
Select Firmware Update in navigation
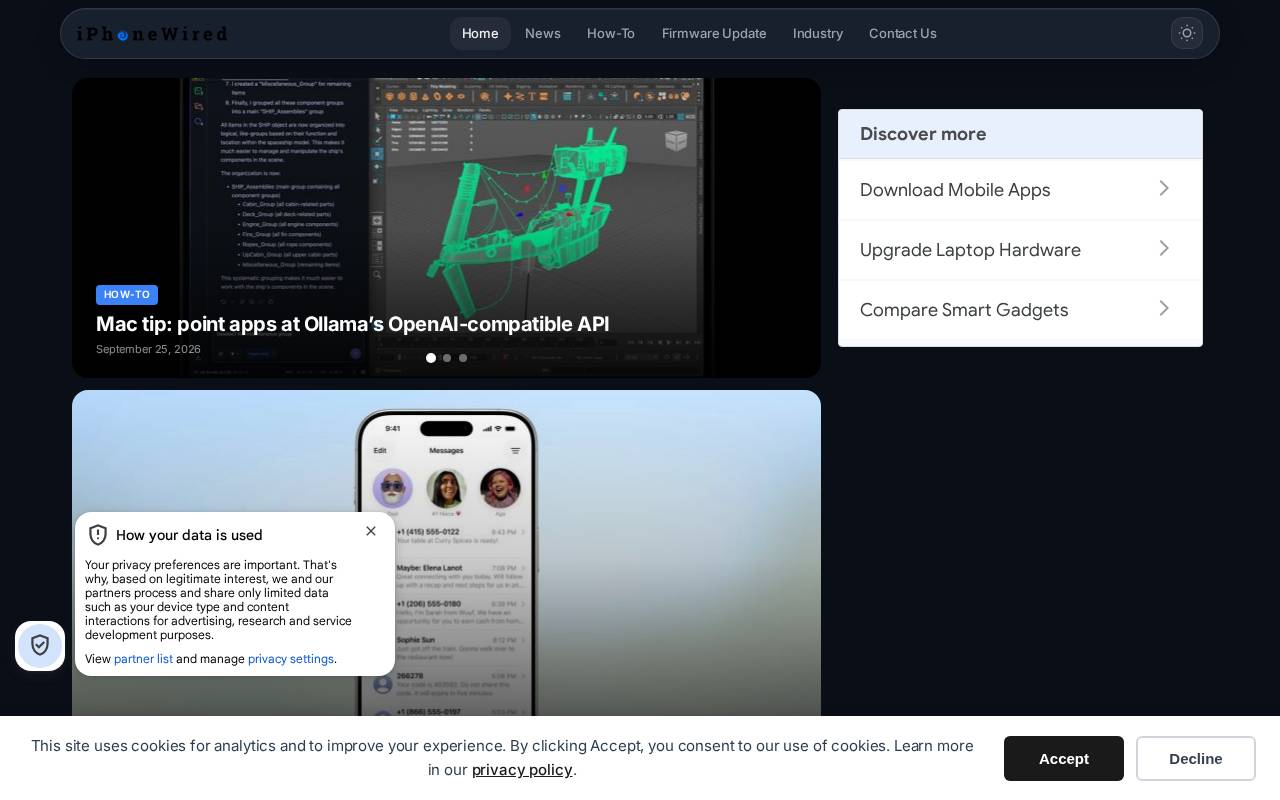click(714, 33)
